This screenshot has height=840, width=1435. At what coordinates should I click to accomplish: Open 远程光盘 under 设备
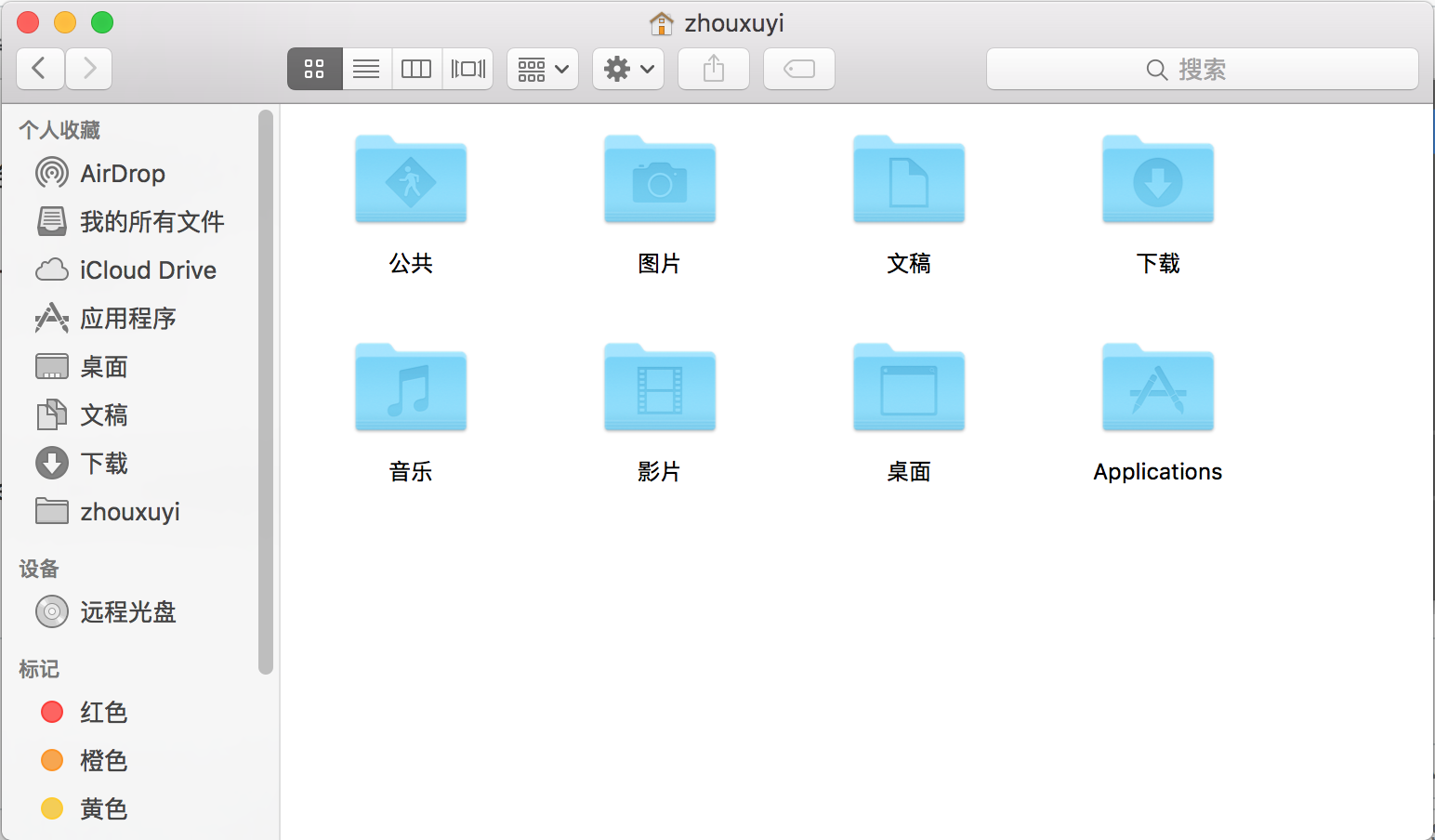[x=127, y=611]
